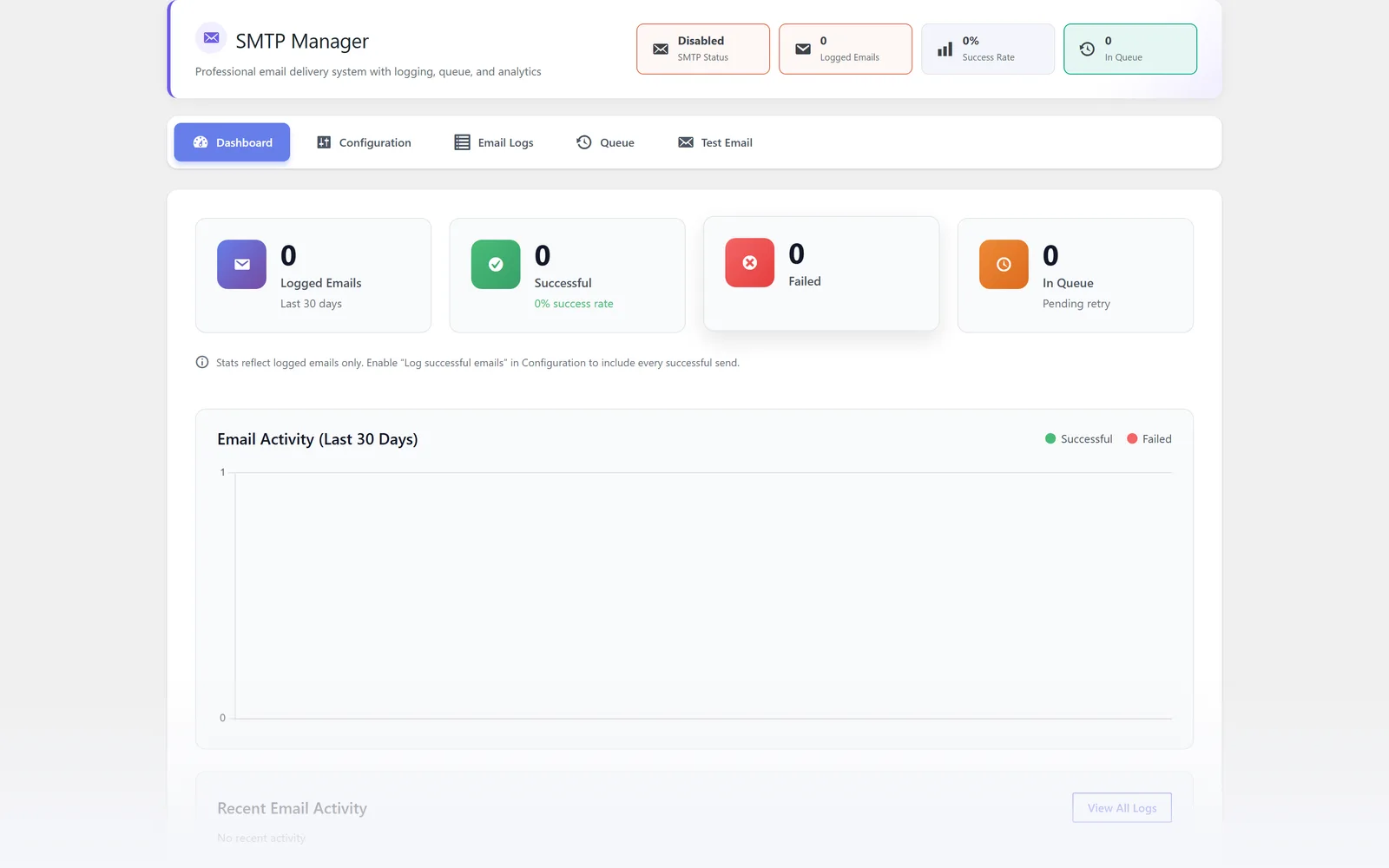Screen dimensions: 1389x868
Task: Click the '0% success rate' text
Action: point(574,304)
